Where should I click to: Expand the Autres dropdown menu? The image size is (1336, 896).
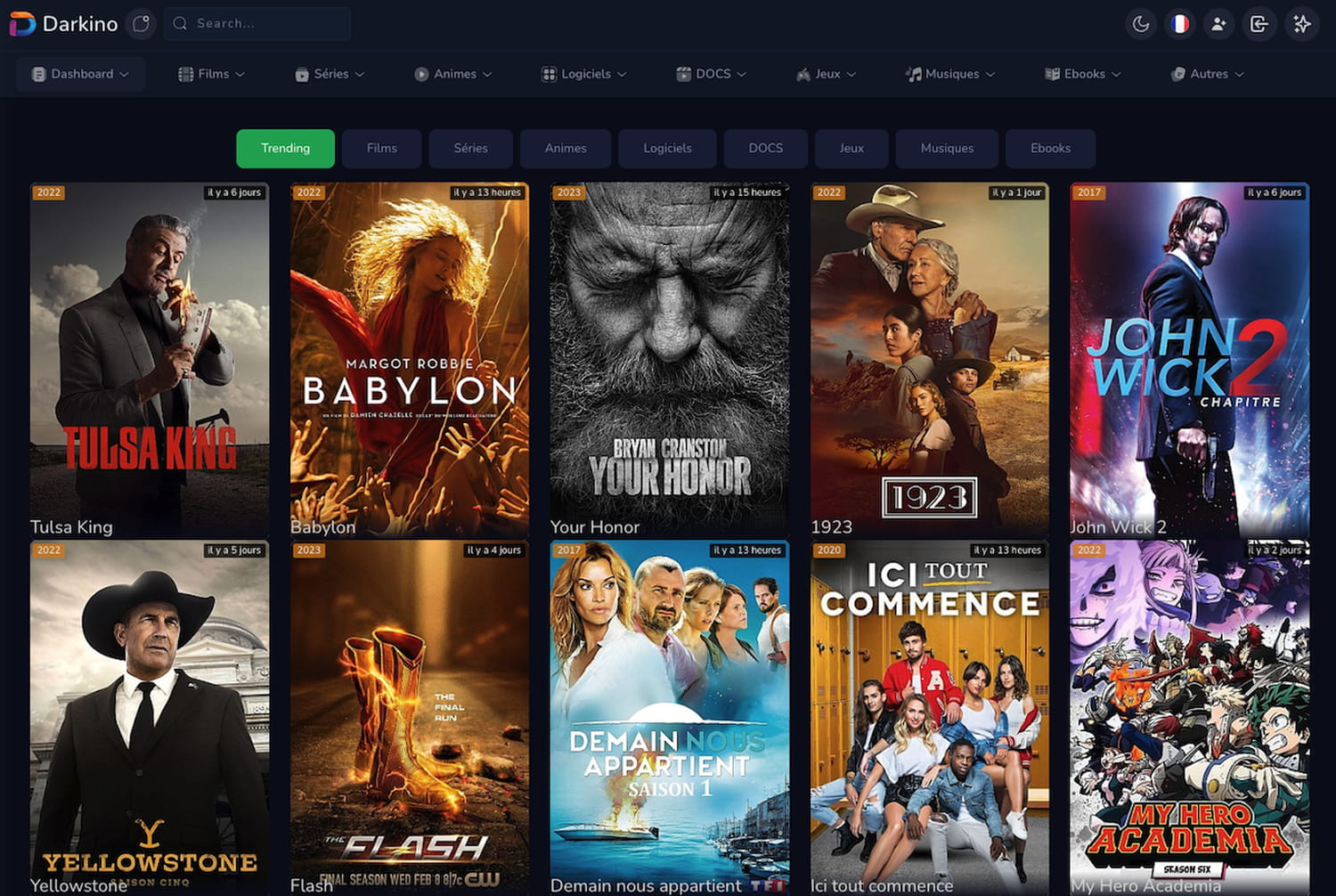[1206, 74]
